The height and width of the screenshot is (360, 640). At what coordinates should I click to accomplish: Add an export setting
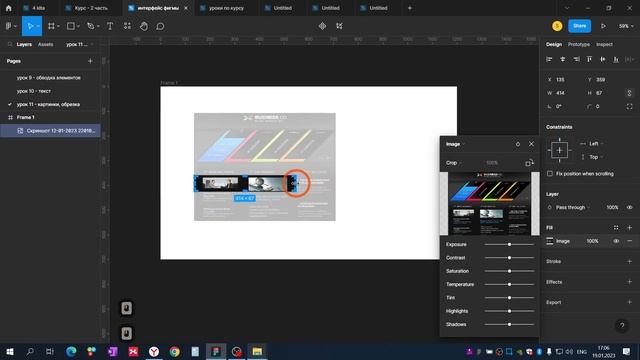pyautogui.click(x=629, y=302)
